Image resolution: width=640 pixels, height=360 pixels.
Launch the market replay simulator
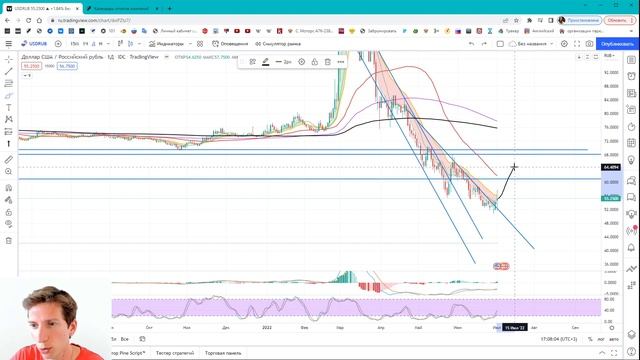pyautogui.click(x=278, y=44)
